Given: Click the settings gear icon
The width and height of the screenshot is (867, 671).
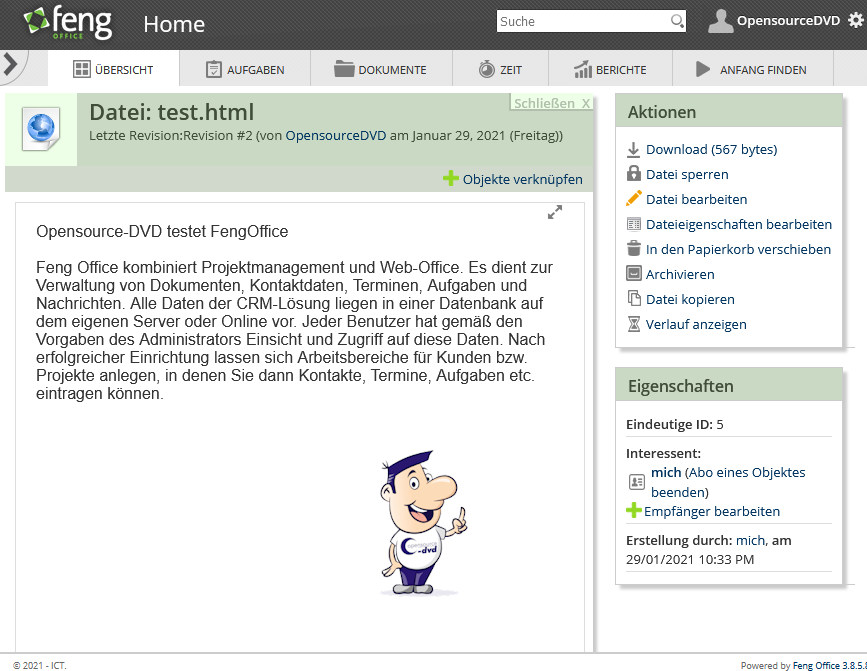Looking at the screenshot, I should pyautogui.click(x=854, y=21).
